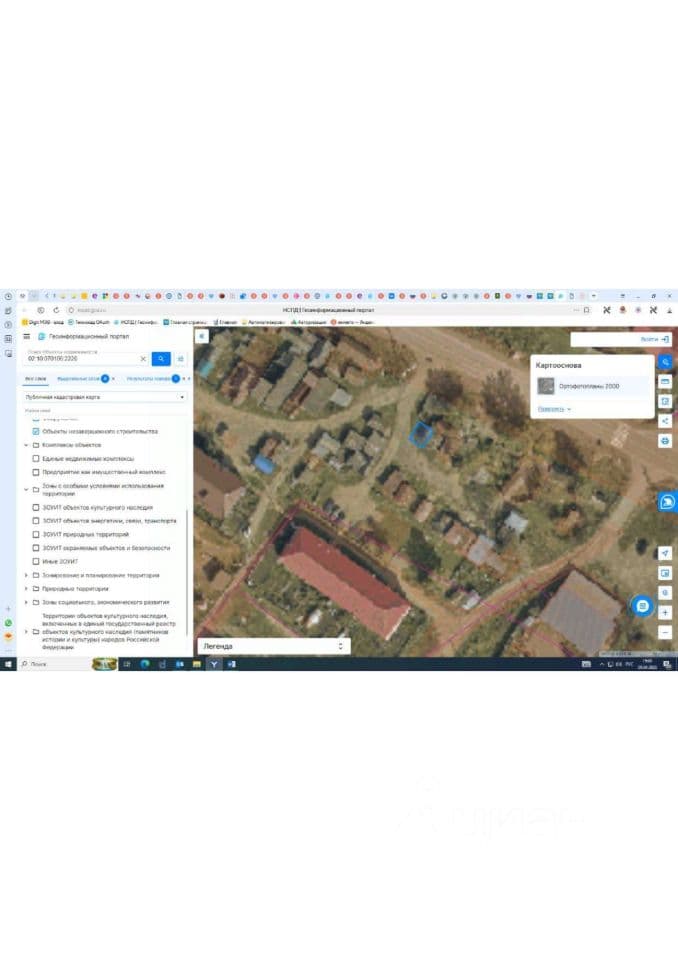Open Публичная кадастровая карта dropdown
The width and height of the screenshot is (678, 960).
click(105, 397)
